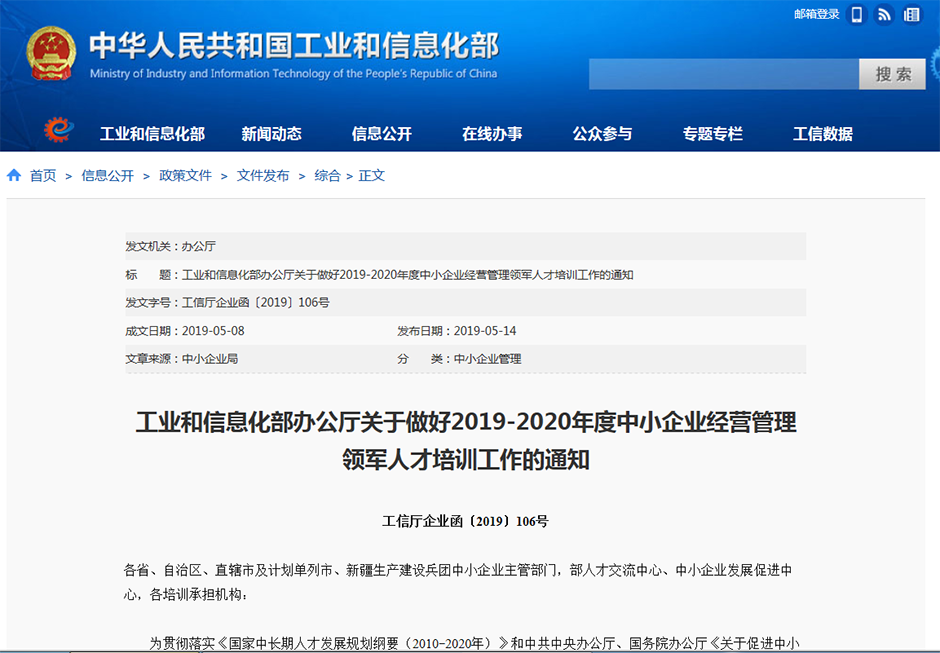Click the large bold article headline
Screen dimensions: 940x653
point(466,441)
